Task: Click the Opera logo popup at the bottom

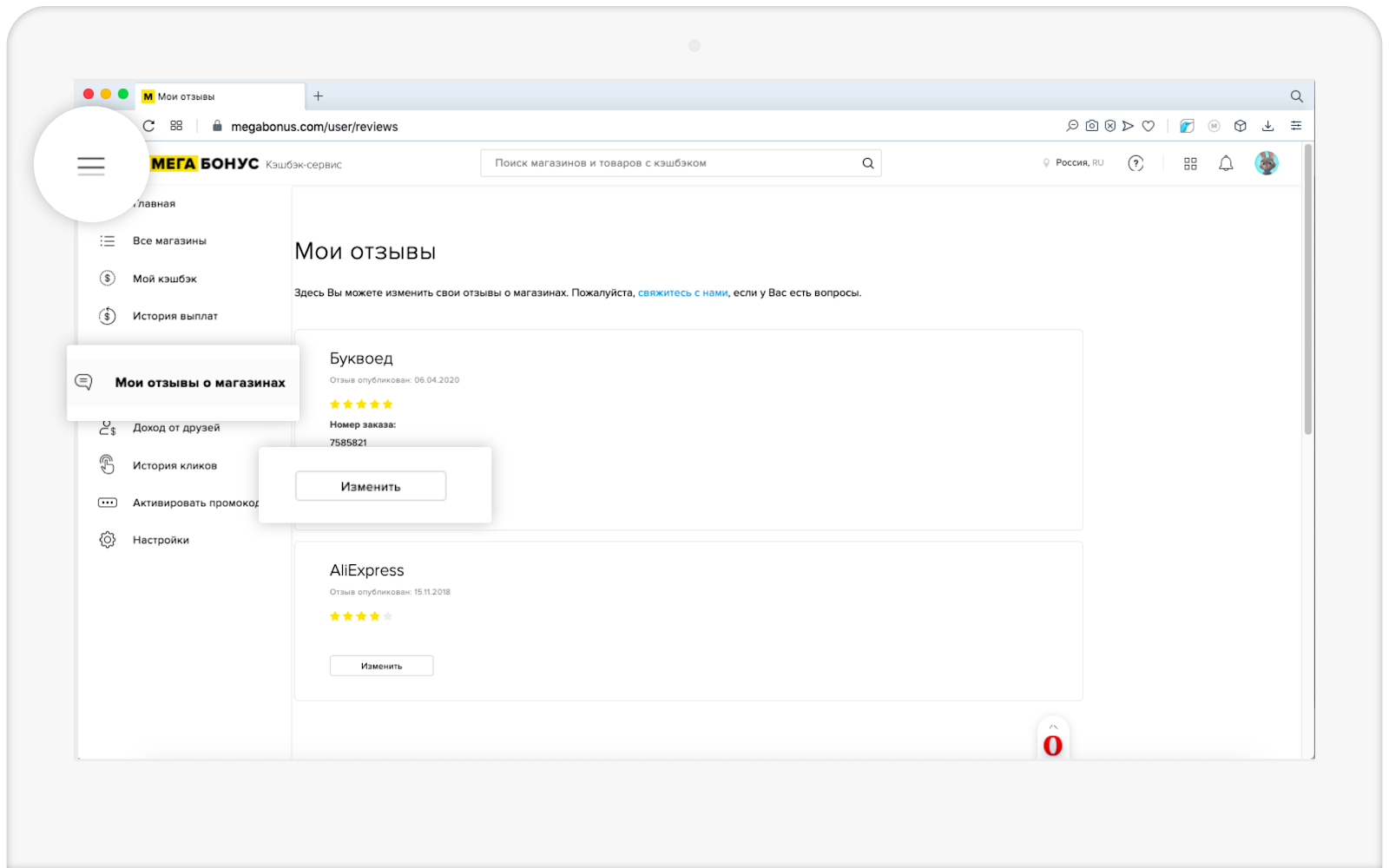Action: click(1052, 745)
